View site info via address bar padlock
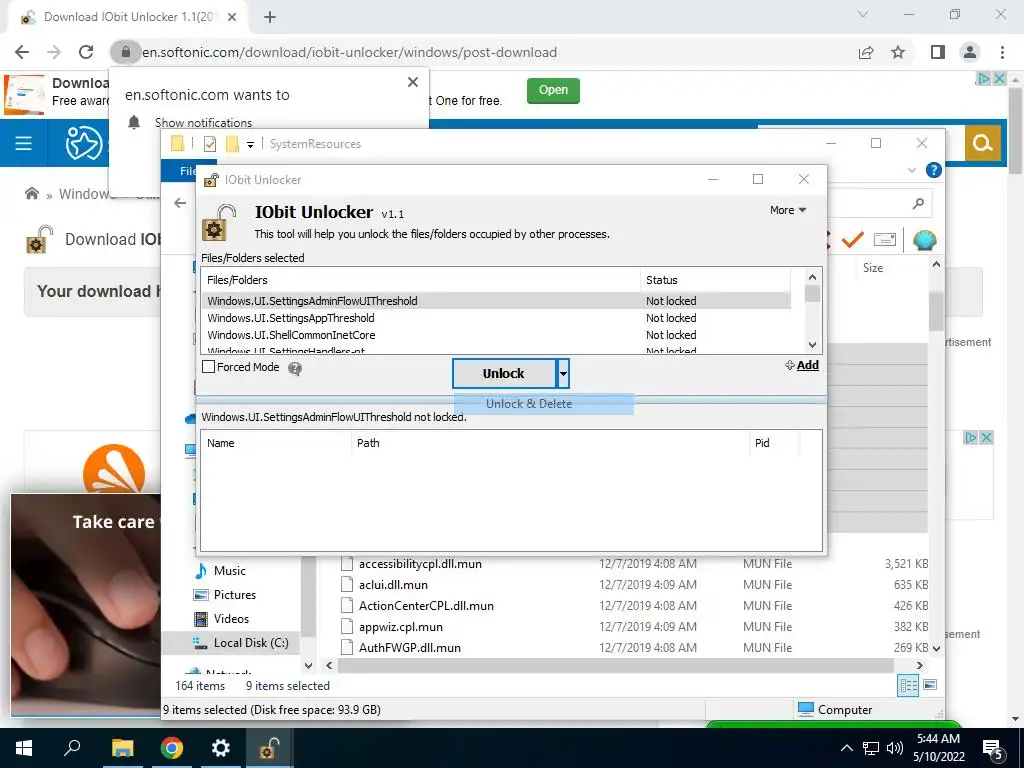1024x768 pixels. tap(126, 52)
